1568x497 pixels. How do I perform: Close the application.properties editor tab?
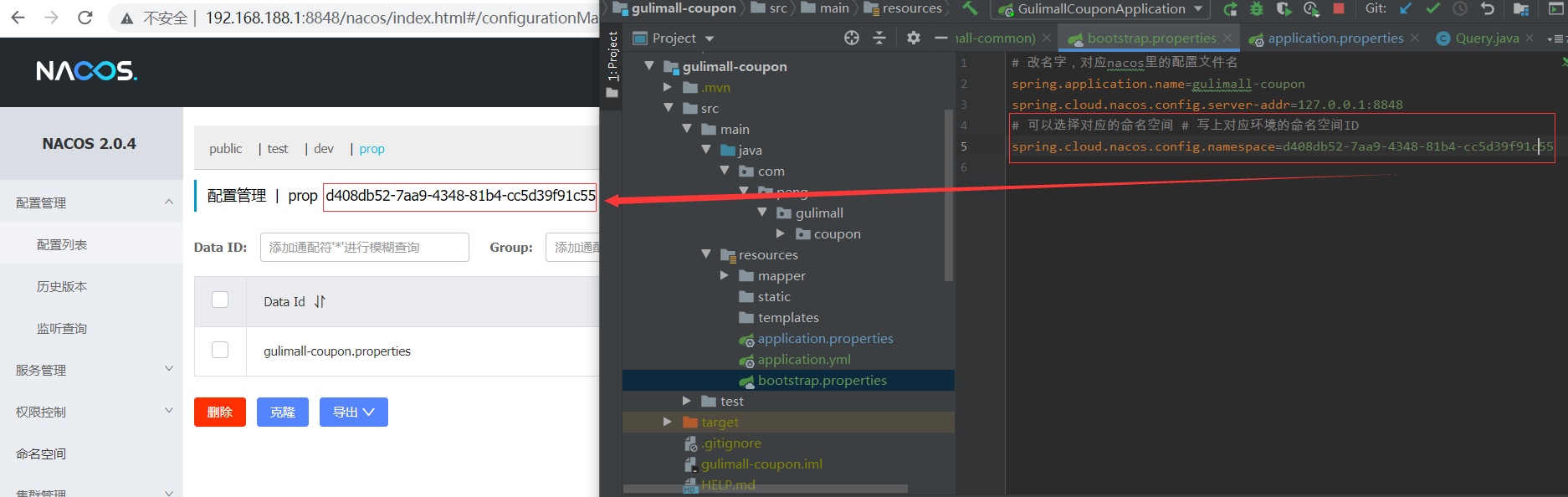click(1415, 38)
